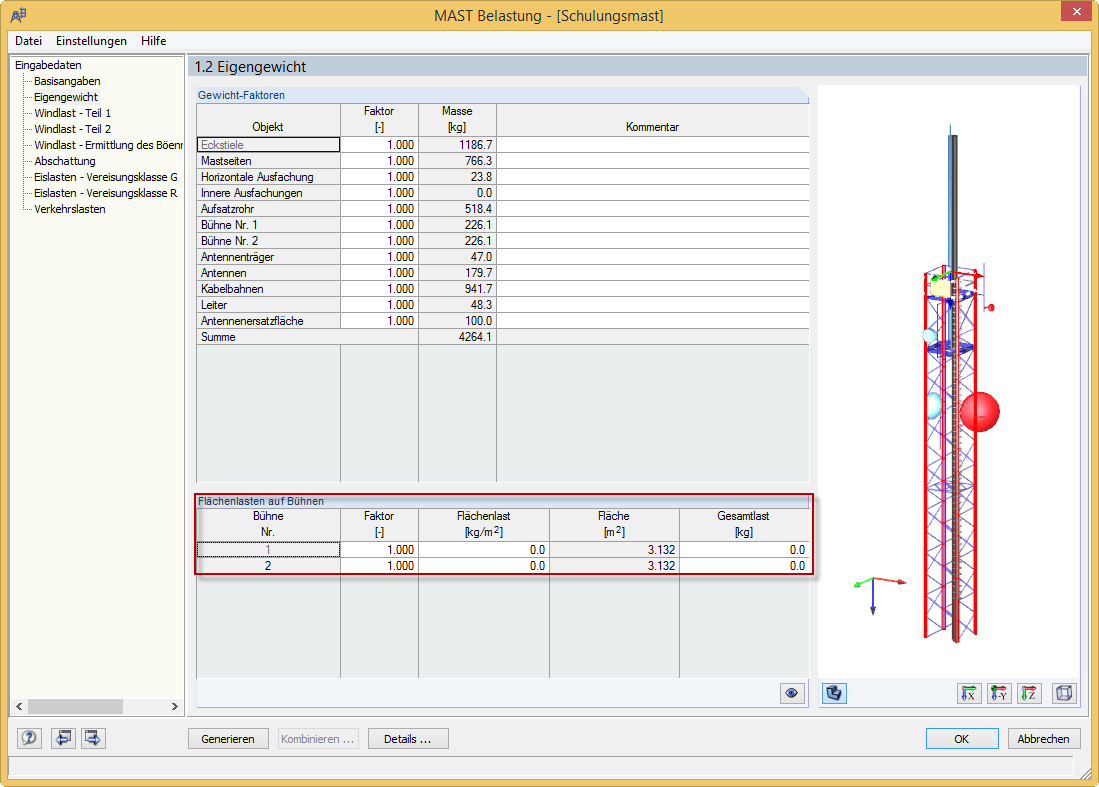Open Windlast - Teil 2 tree item
Screen dimensions: 1099x787
73,130
